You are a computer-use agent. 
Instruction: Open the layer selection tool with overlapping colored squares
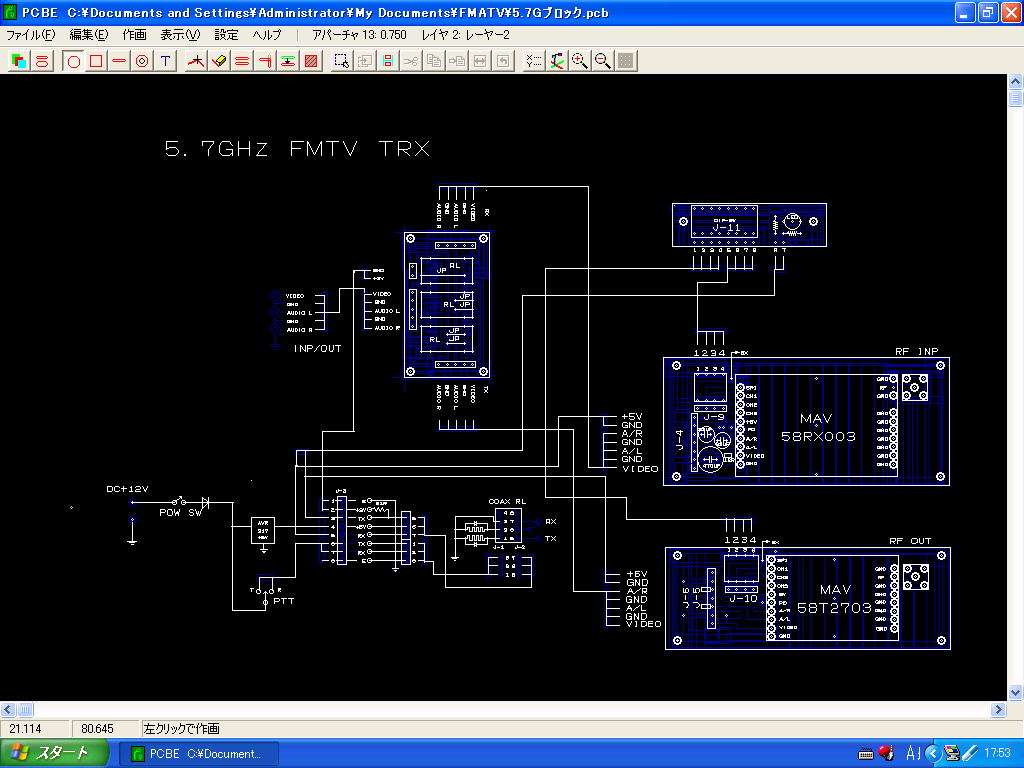[x=19, y=61]
